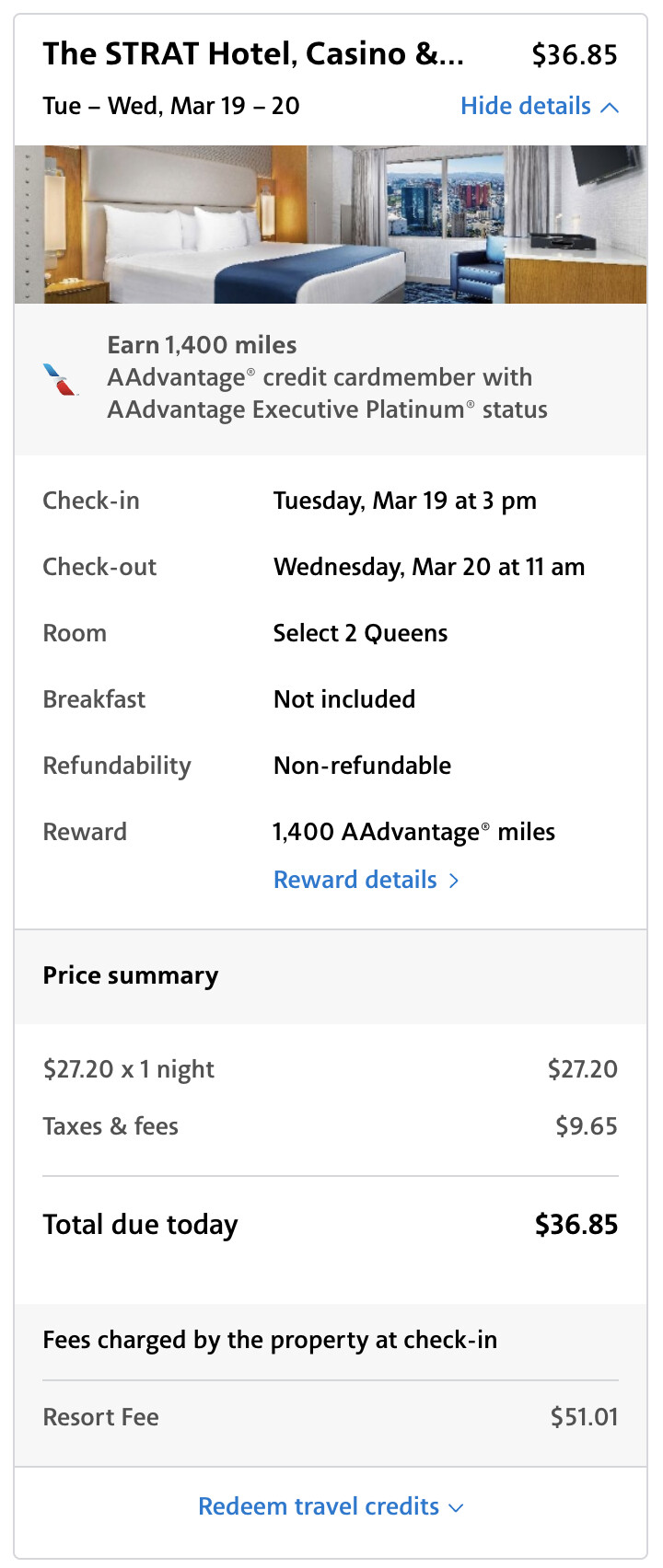
Task: Click the $36.85 price in the header
Action: click(x=575, y=55)
